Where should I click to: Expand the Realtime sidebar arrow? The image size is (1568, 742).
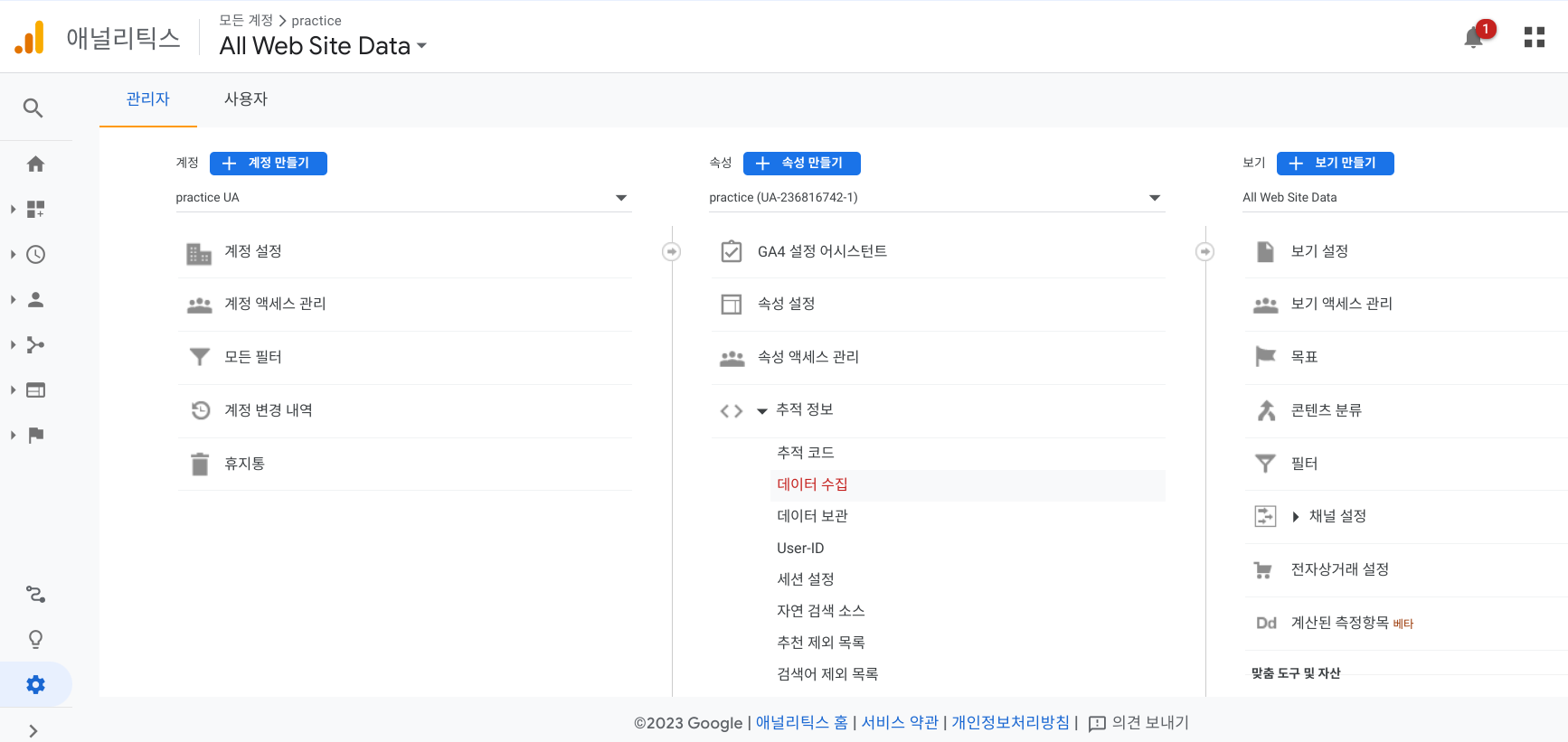pyautogui.click(x=13, y=254)
